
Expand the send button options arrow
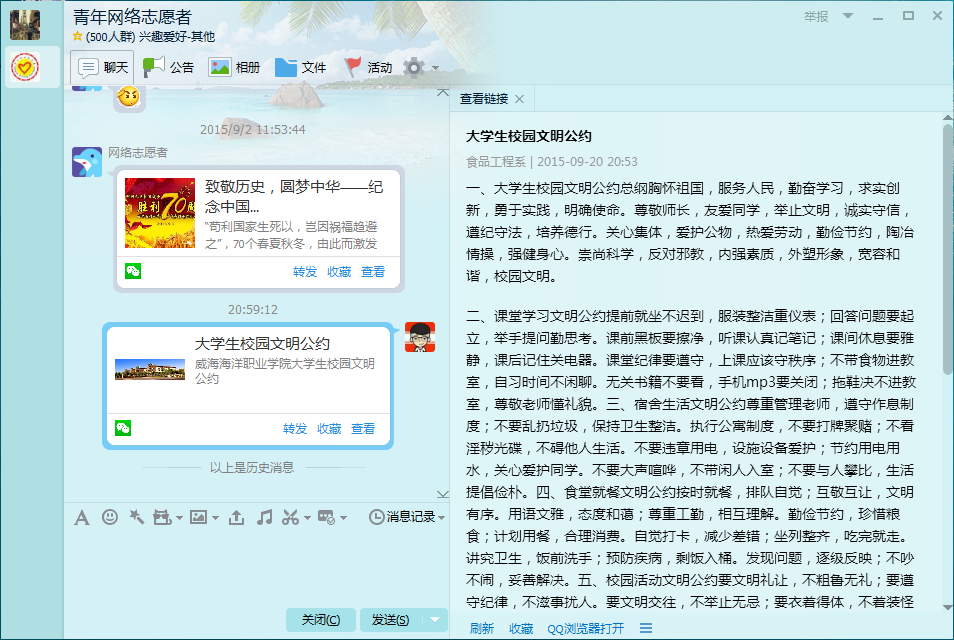(x=435, y=620)
